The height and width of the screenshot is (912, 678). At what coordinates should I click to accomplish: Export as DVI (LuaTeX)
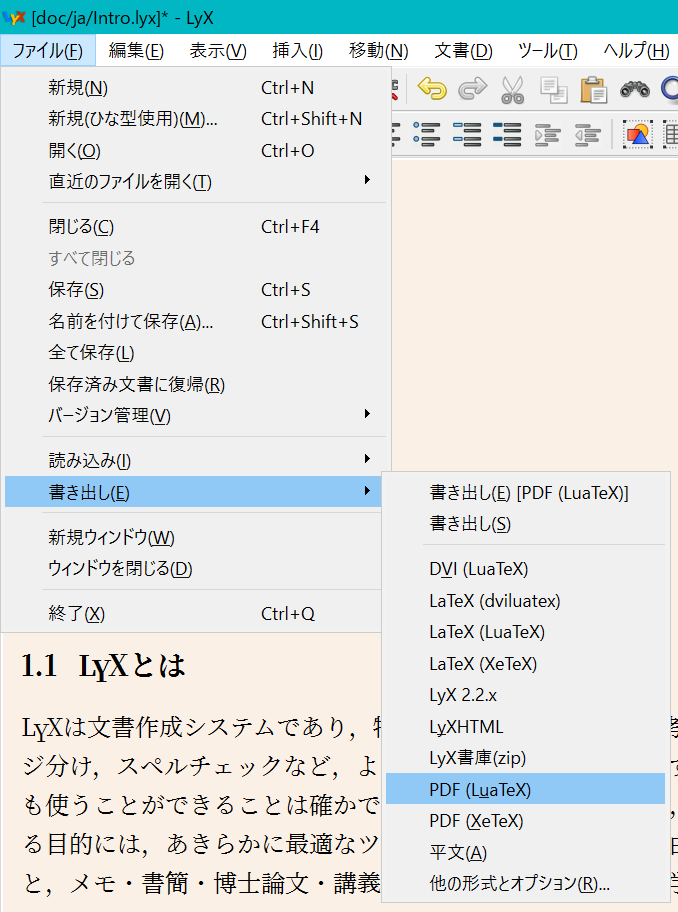pyautogui.click(x=526, y=569)
